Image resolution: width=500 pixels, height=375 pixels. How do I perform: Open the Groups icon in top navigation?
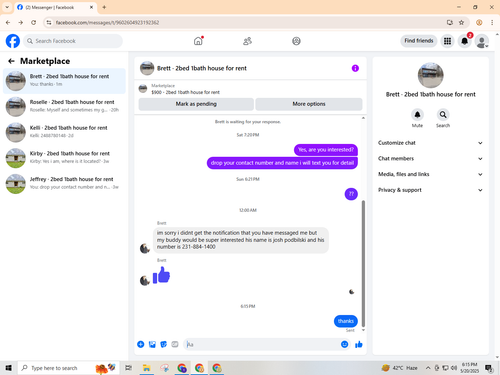(296, 41)
